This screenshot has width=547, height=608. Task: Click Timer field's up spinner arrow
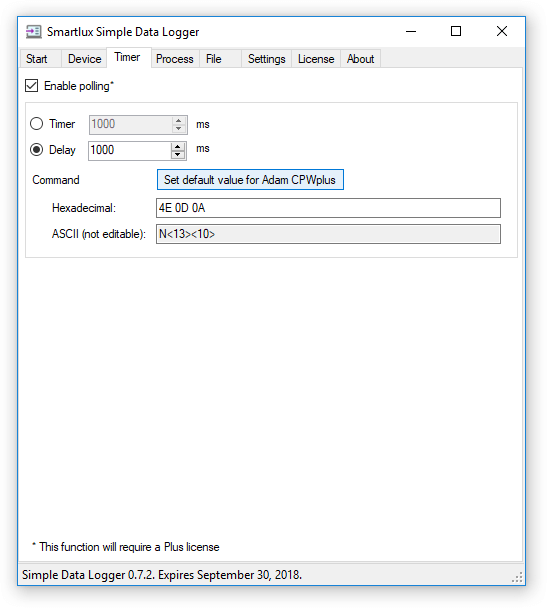point(179,121)
